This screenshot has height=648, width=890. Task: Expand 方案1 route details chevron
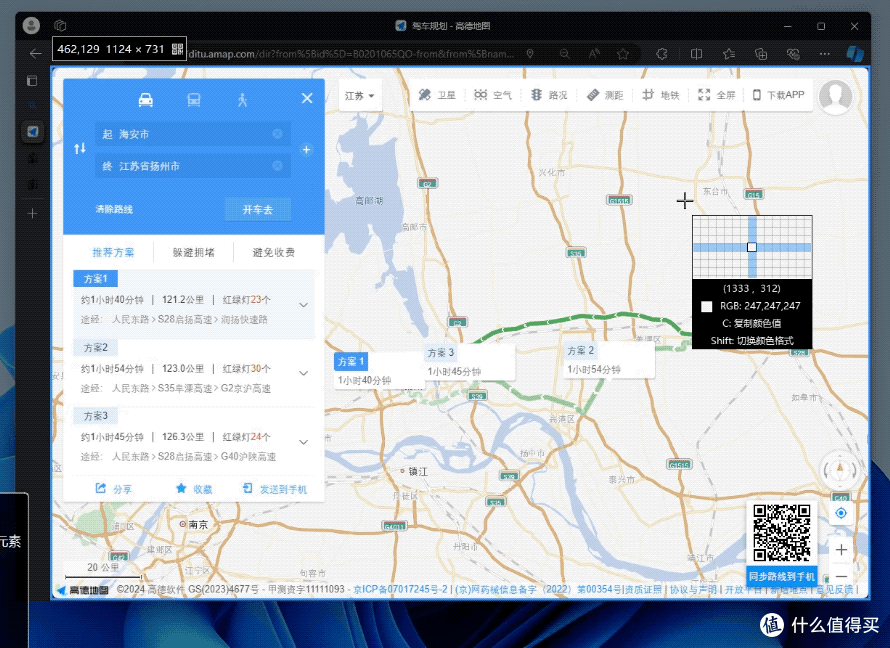click(x=304, y=305)
